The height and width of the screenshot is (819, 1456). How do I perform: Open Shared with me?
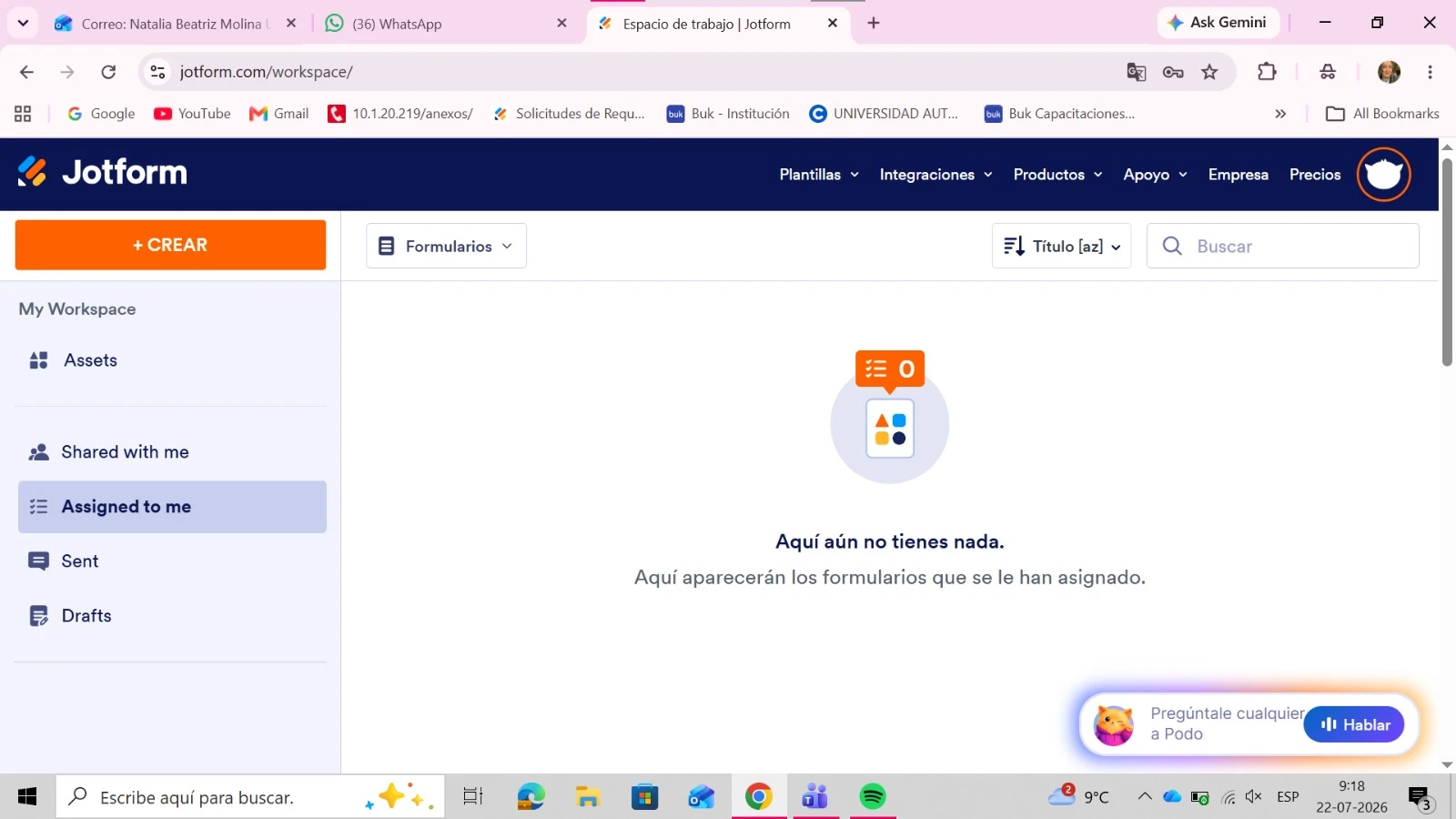(x=172, y=452)
